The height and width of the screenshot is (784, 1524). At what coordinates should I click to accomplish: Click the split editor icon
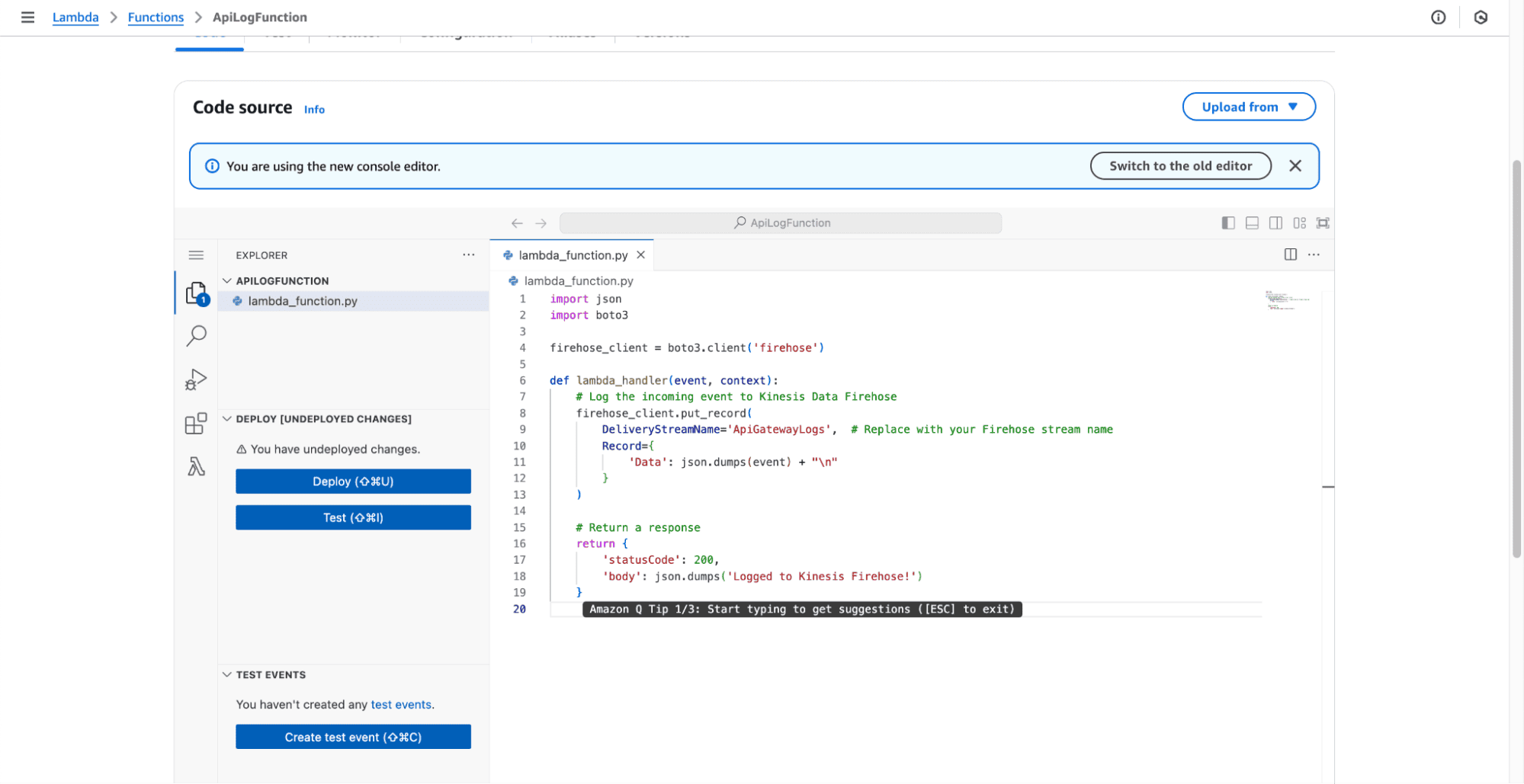click(1290, 254)
